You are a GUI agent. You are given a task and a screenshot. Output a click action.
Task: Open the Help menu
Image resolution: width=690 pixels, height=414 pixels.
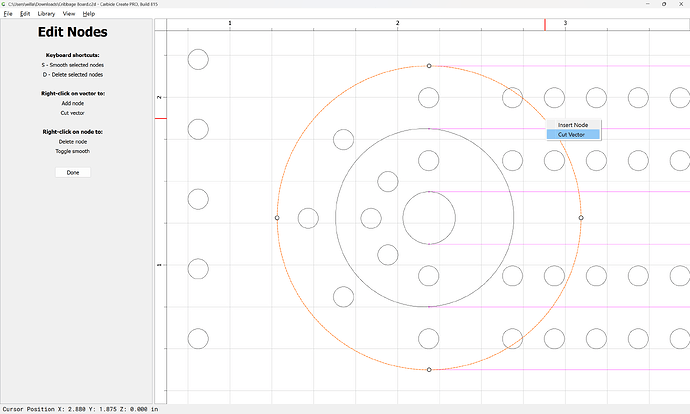point(88,14)
